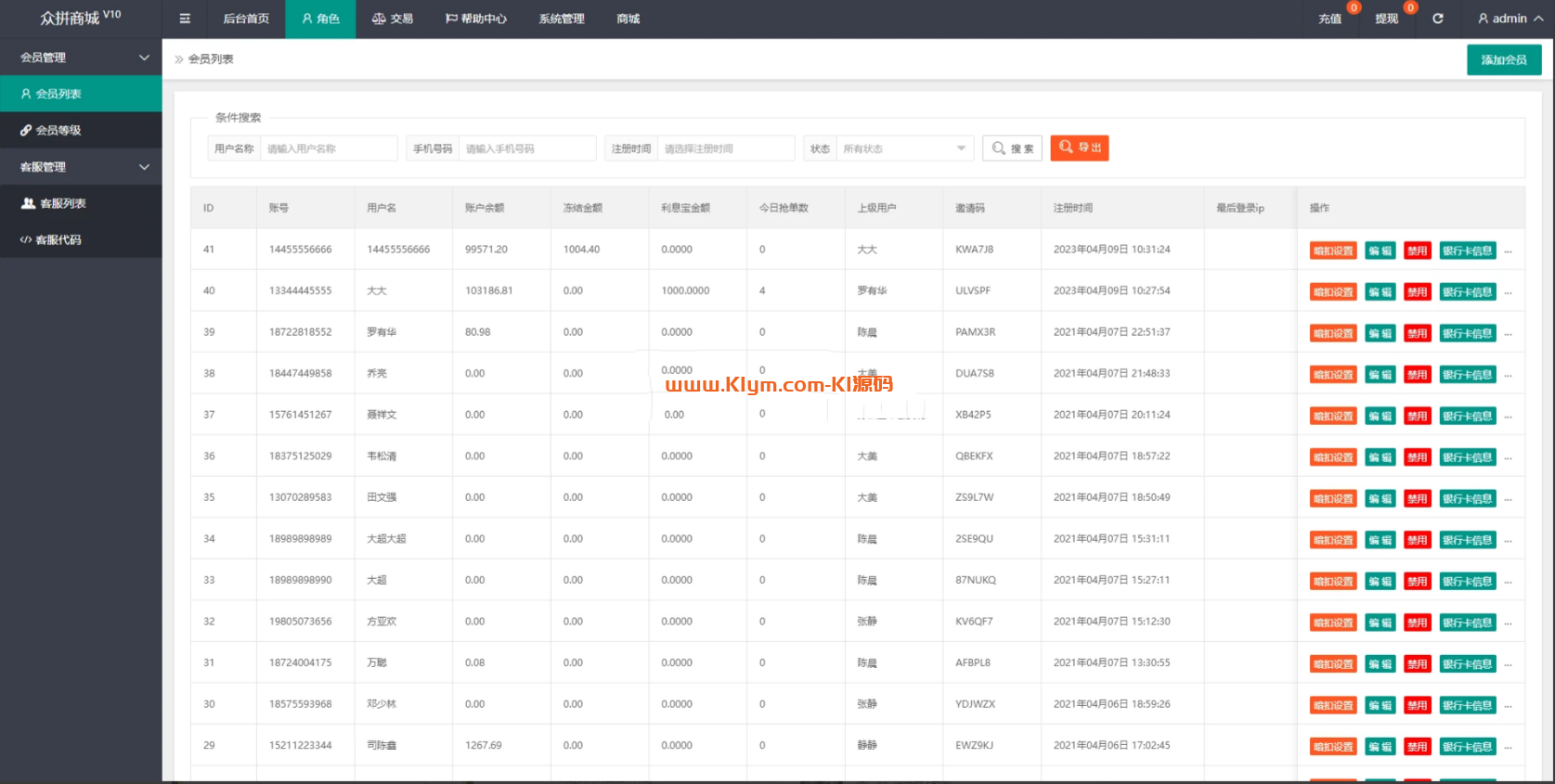Open the 系统管理 top menu

[x=562, y=19]
